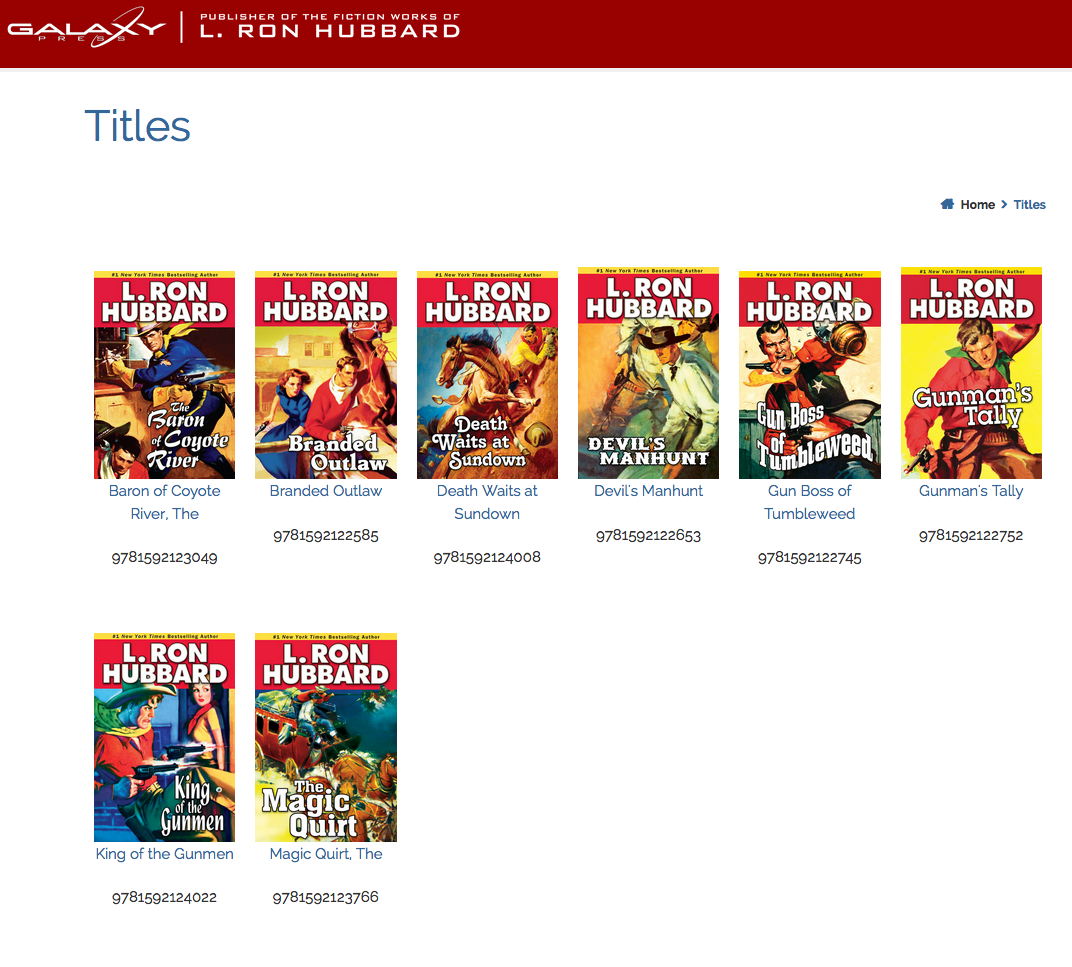Click the 'Gunman's Tally' title link
This screenshot has width=1072, height=967.
(971, 491)
